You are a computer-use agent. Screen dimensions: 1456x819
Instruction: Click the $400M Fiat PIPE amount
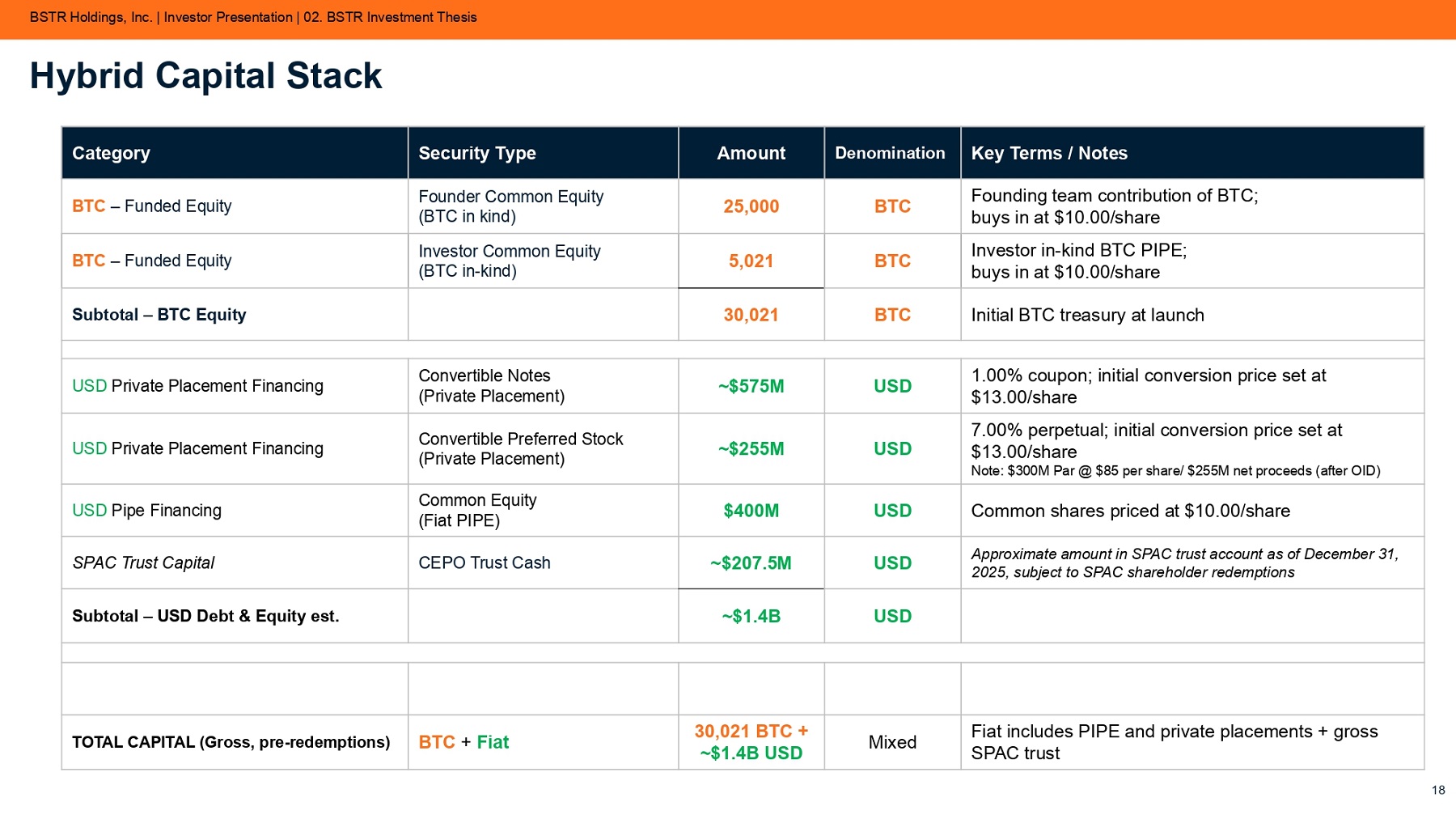[x=751, y=511]
